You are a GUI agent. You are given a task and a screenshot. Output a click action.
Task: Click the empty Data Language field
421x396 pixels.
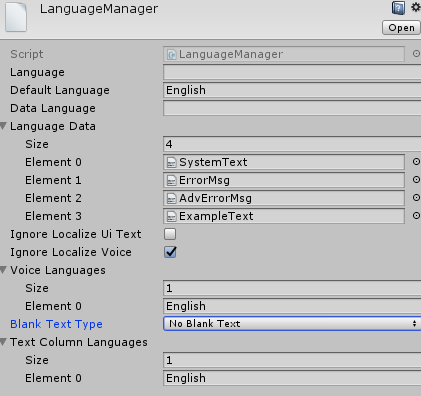[x=292, y=108]
